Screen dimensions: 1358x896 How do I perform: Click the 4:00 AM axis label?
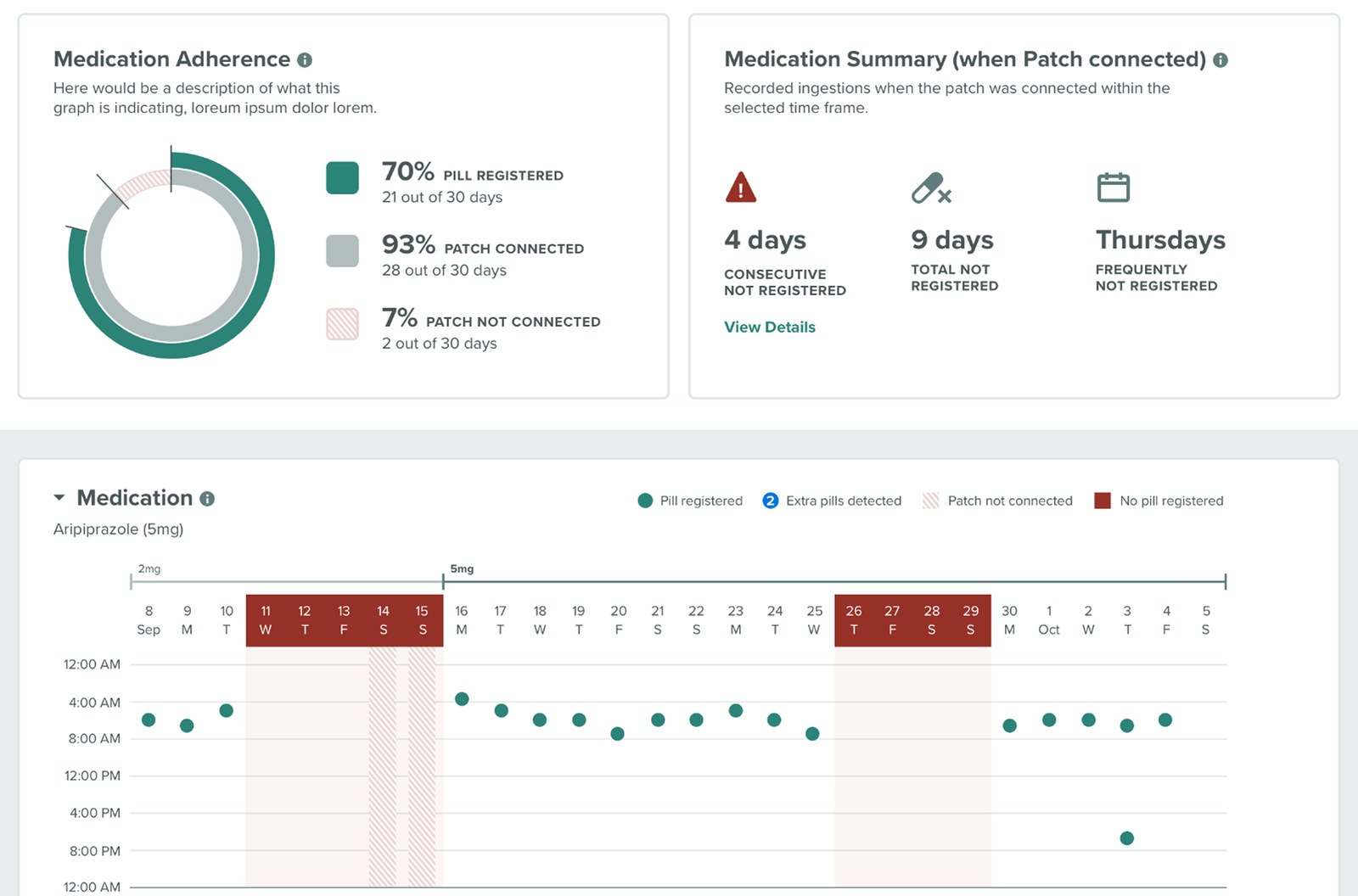(x=95, y=703)
